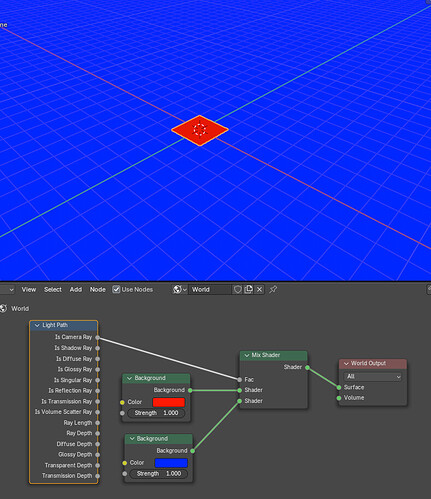The height and width of the screenshot is (499, 431).
Task: Open the View menu in node editor
Action: (29, 289)
